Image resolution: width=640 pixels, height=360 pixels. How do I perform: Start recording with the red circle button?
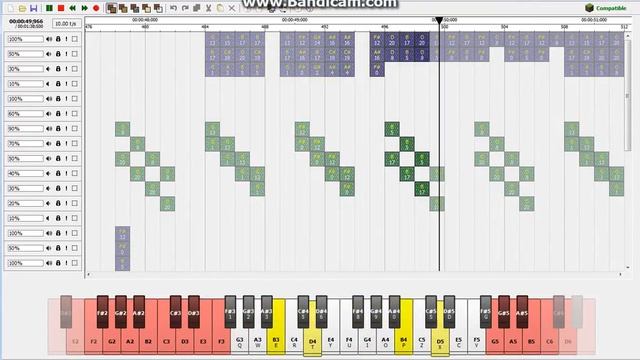click(x=96, y=8)
